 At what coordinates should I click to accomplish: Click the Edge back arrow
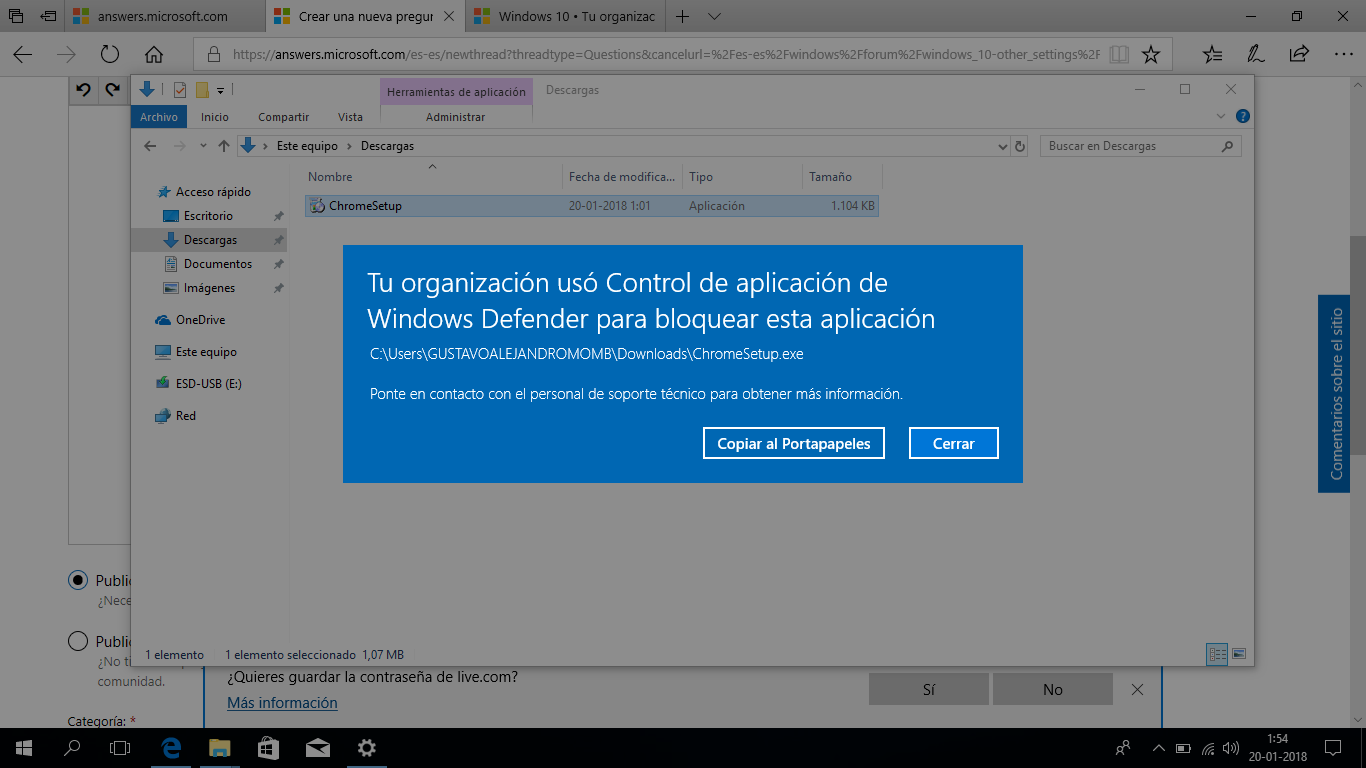pyautogui.click(x=23, y=55)
